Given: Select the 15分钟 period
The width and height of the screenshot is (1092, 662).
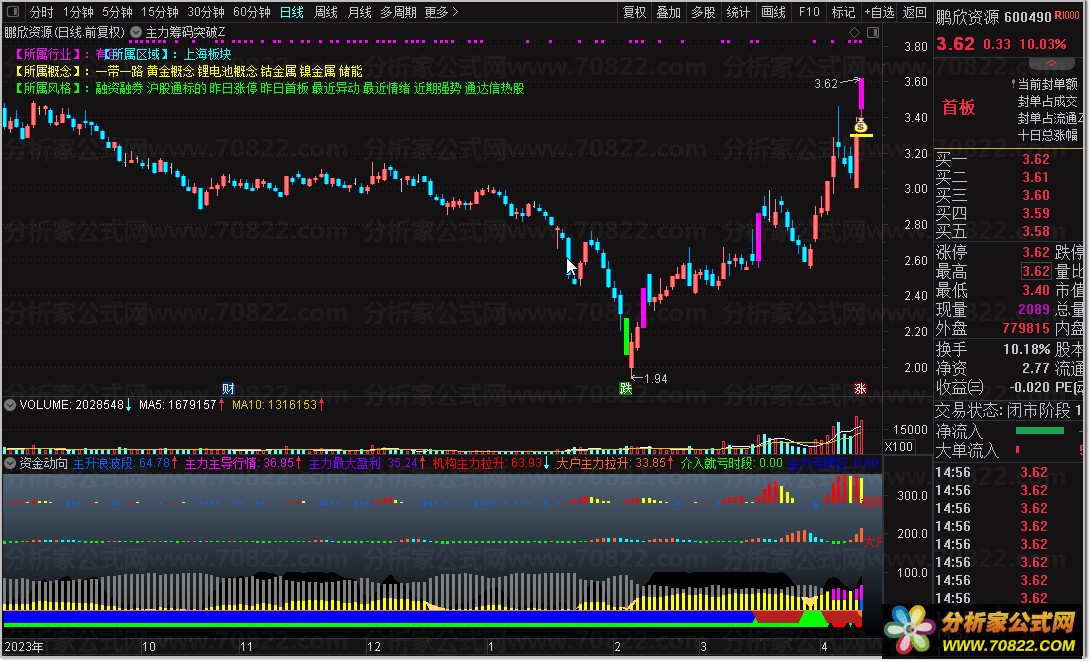Looking at the screenshot, I should click(x=159, y=12).
